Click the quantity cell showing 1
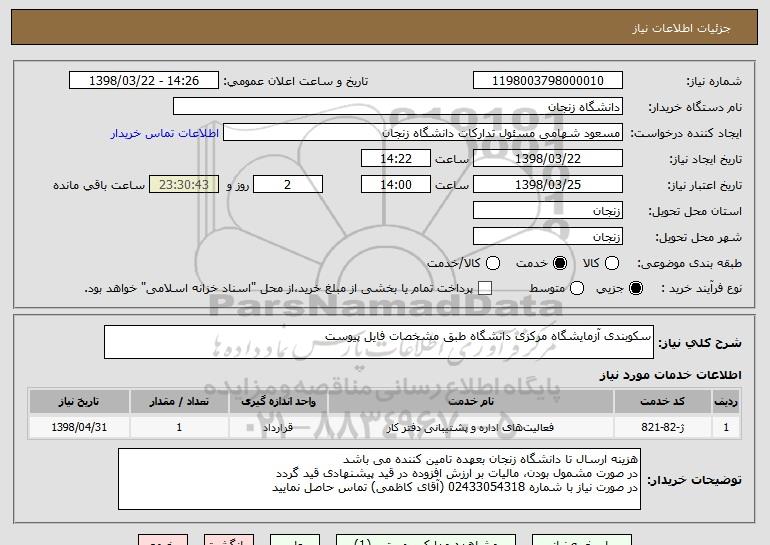This screenshot has width=770, height=545. pyautogui.click(x=179, y=427)
